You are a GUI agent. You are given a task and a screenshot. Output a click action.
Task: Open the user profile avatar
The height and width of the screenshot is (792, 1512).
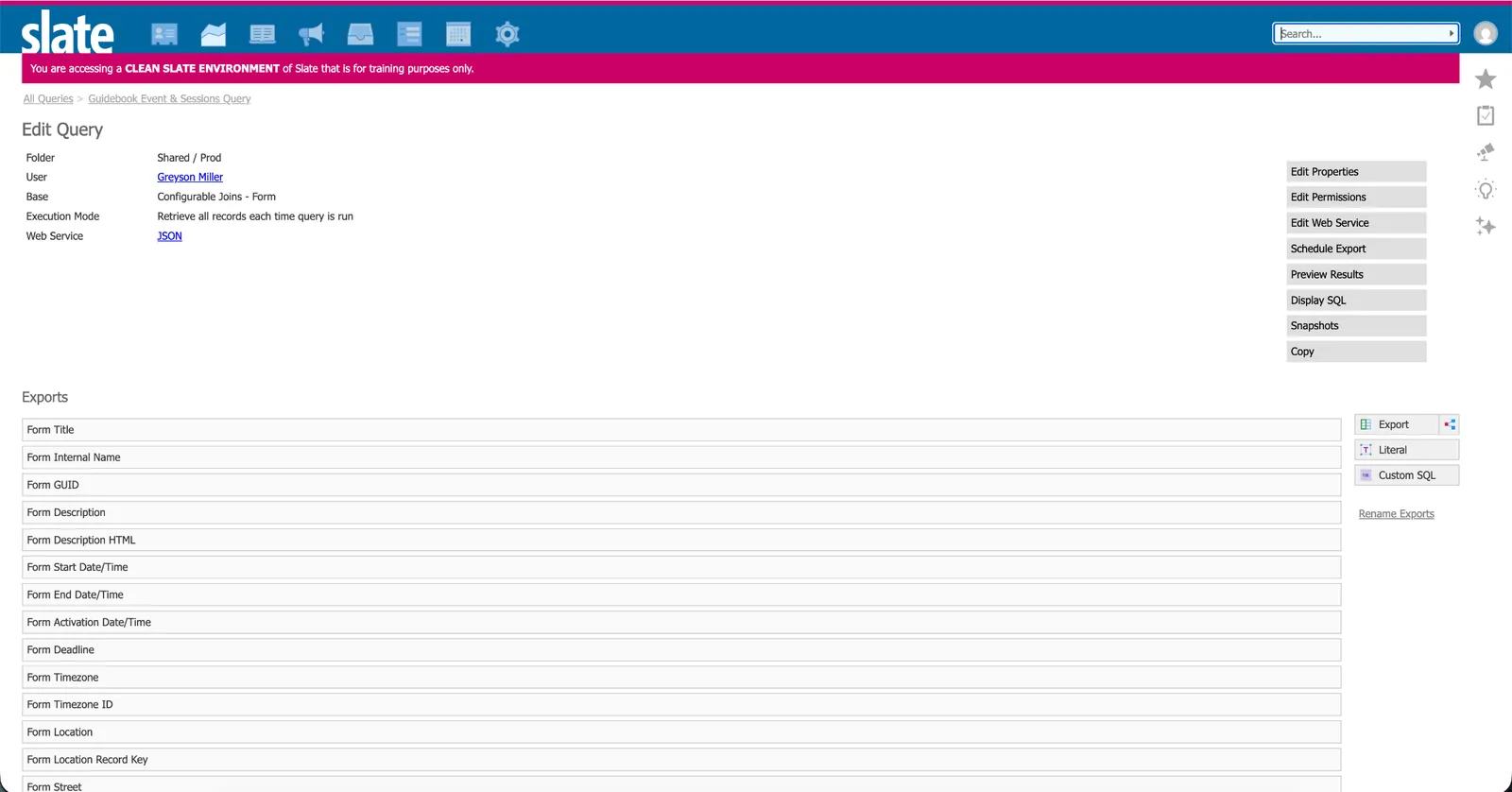pos(1486,34)
